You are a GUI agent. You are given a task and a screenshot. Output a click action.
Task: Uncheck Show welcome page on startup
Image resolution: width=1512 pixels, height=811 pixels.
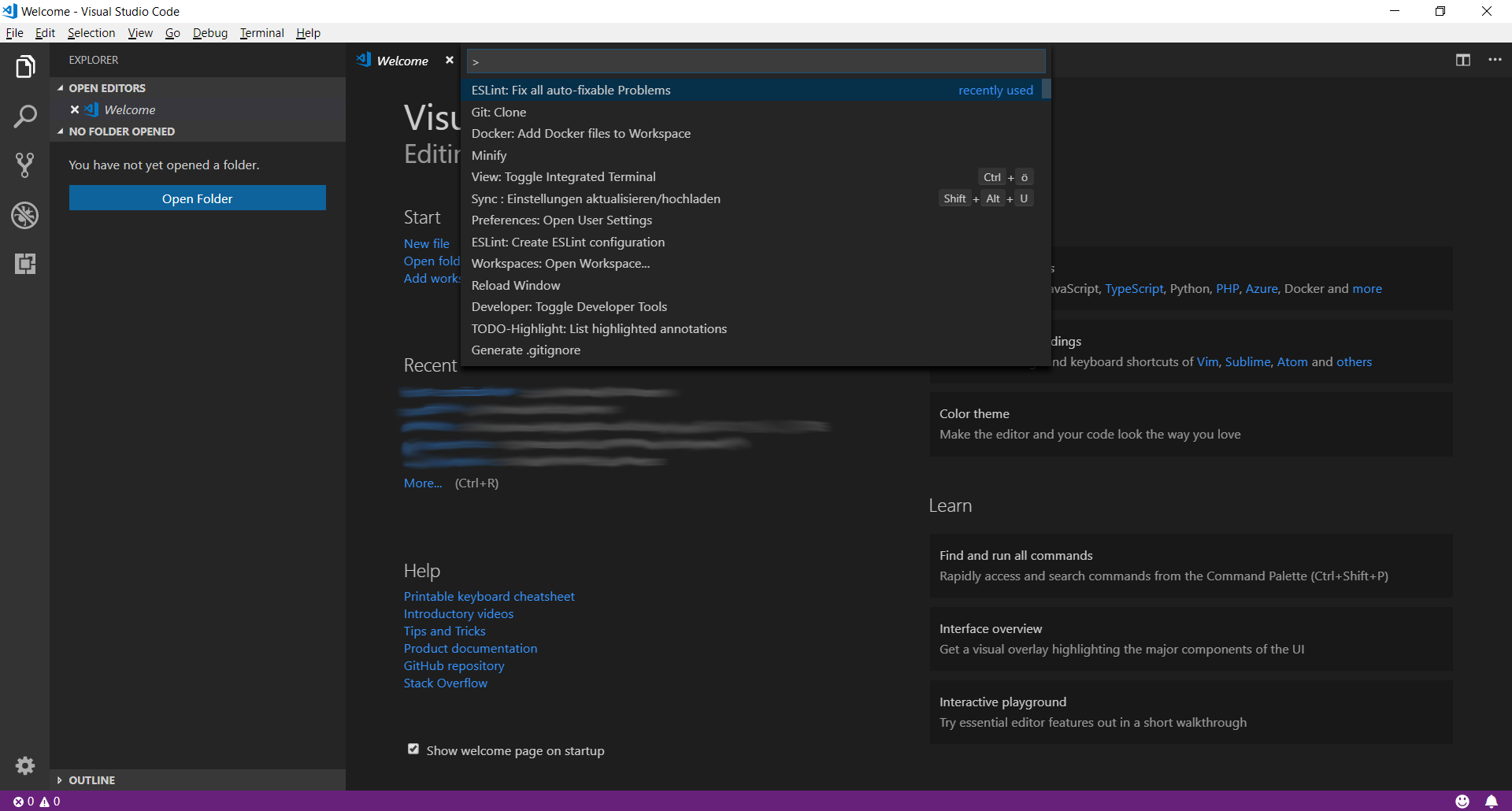[413, 749]
